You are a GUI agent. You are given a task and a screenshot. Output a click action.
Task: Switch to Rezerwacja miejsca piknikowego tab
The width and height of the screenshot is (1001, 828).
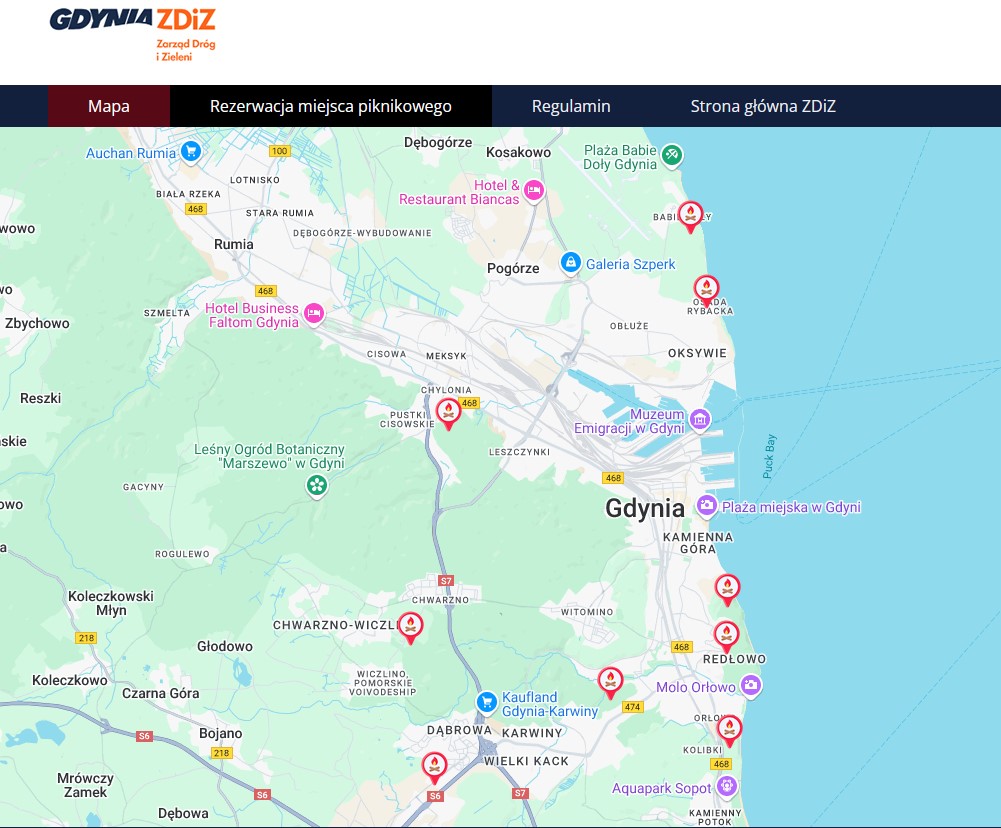[x=331, y=106]
